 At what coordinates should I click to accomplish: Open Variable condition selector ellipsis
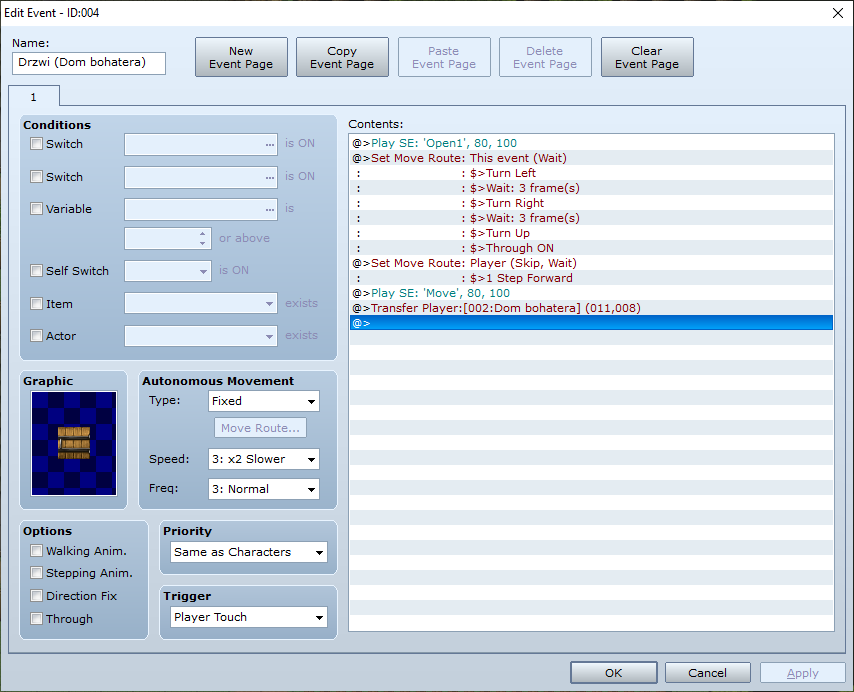pos(270,210)
